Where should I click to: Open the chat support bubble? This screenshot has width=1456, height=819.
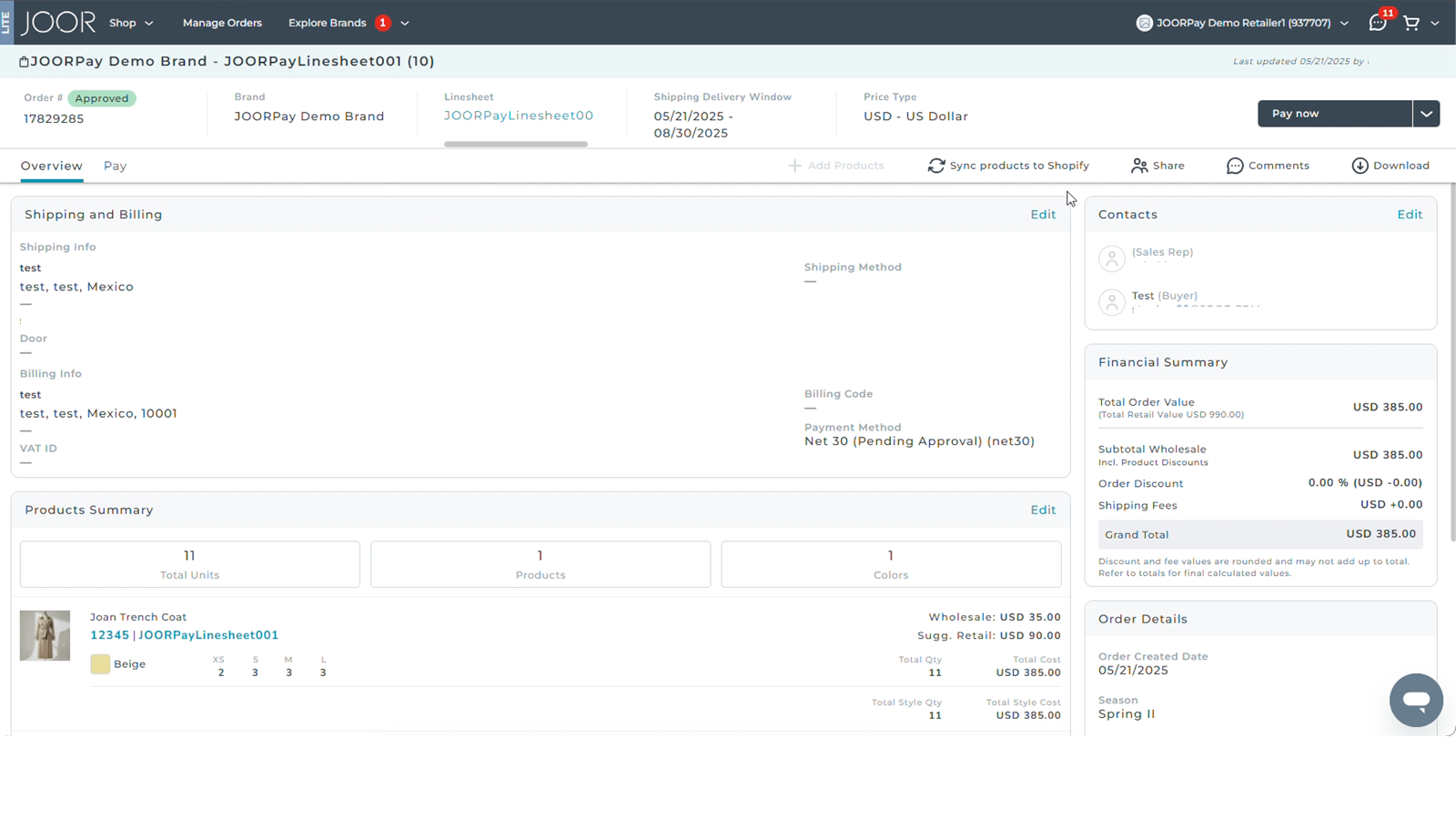coord(1416,700)
